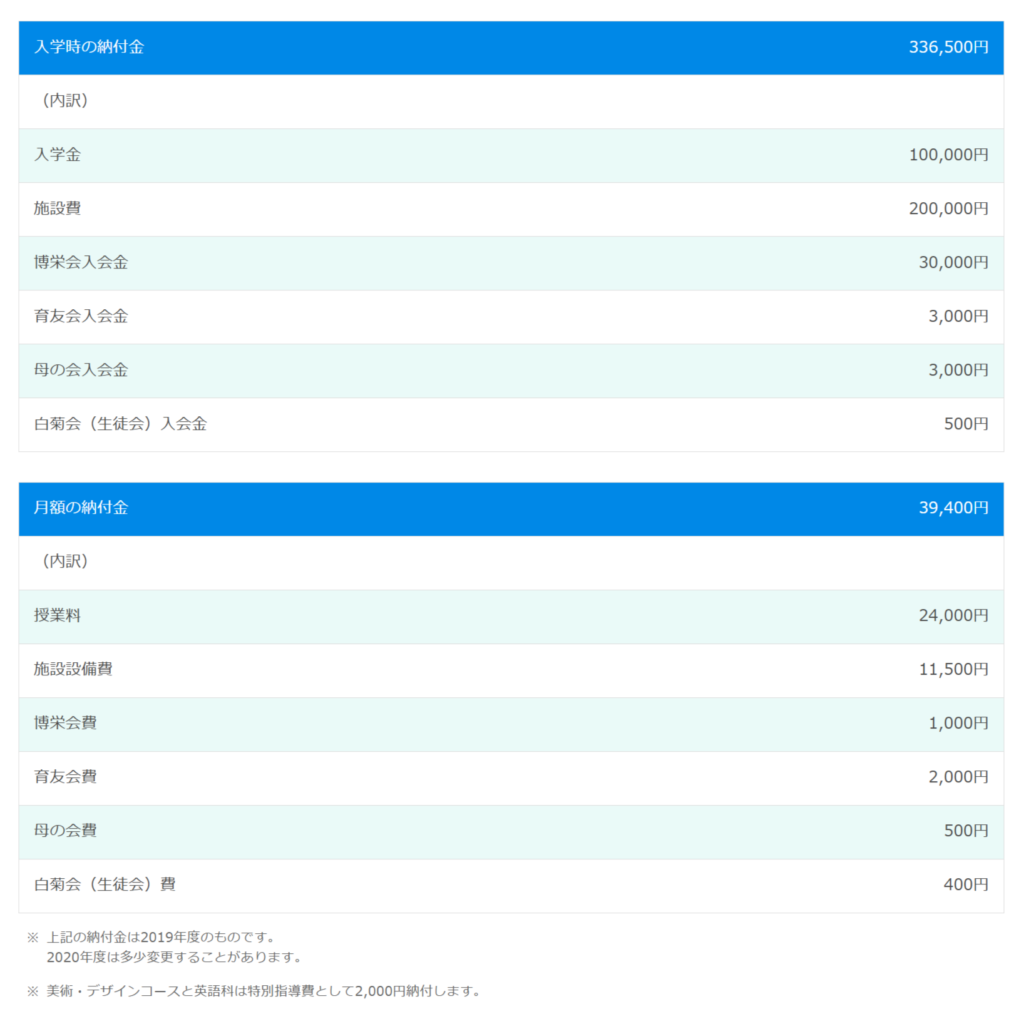Click the 39,400円 monthly total
The width and height of the screenshot is (1024, 1019).
click(953, 508)
